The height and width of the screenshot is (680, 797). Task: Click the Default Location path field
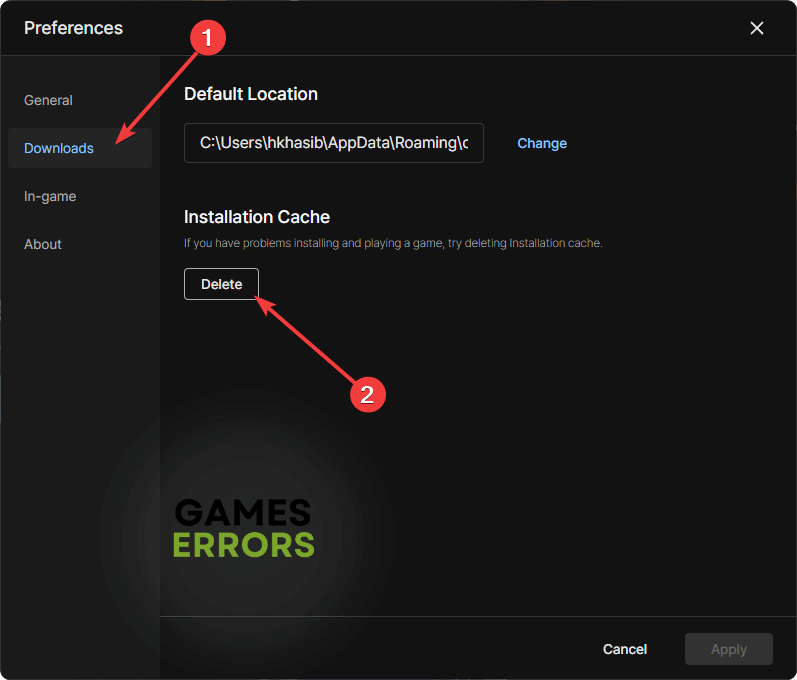333,143
